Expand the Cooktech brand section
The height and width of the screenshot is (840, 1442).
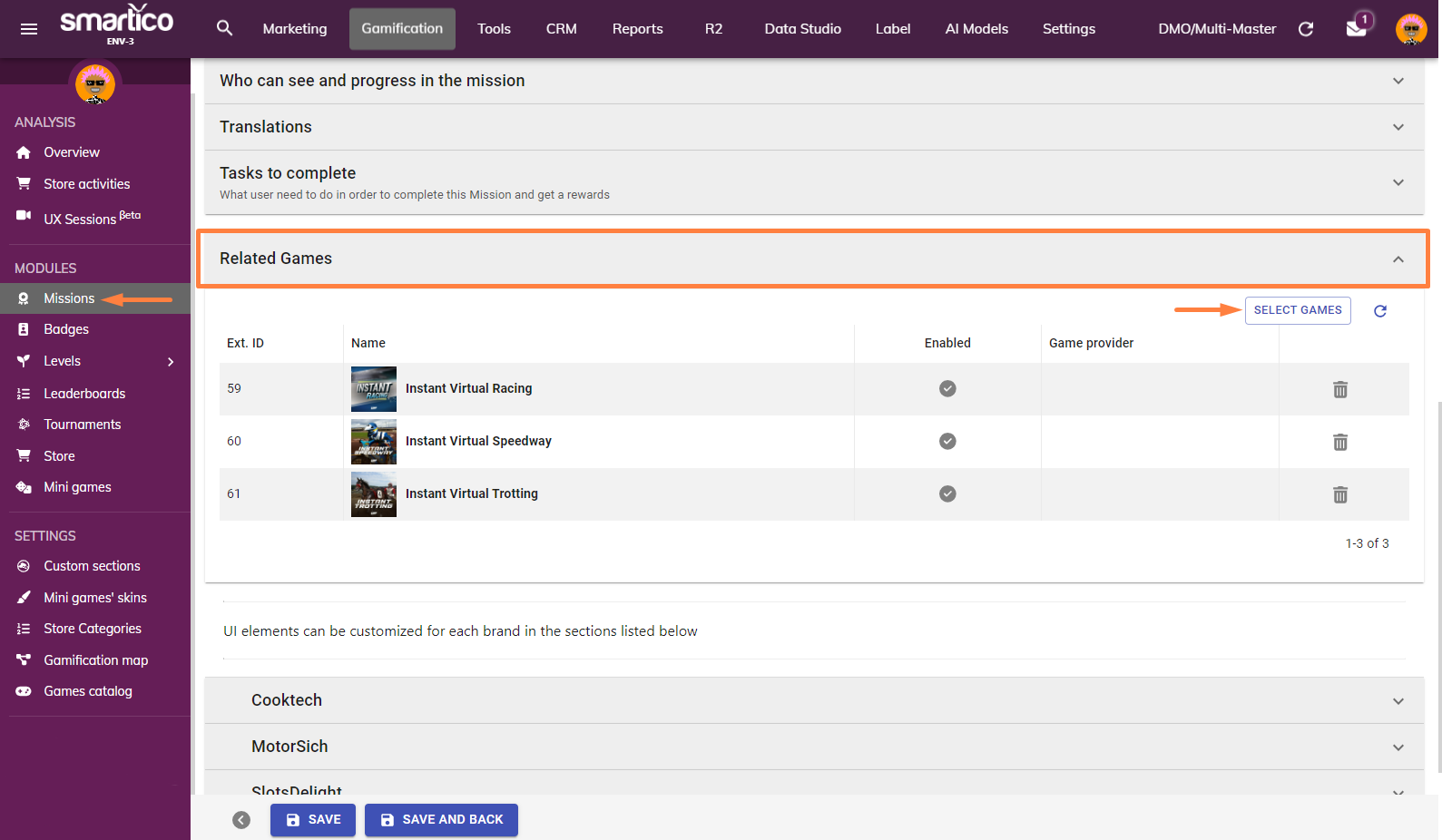click(x=814, y=700)
